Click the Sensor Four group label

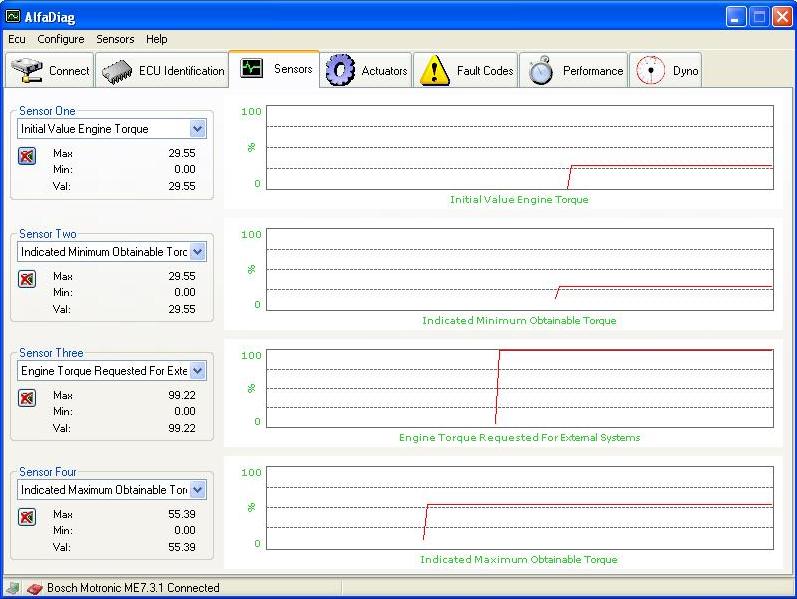tap(48, 472)
